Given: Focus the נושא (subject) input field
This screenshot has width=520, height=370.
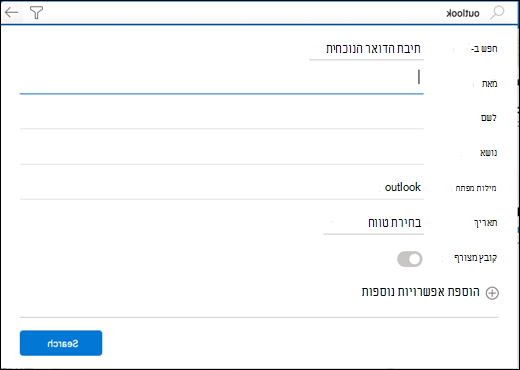Looking at the screenshot, I should pyautogui.click(x=222, y=153).
